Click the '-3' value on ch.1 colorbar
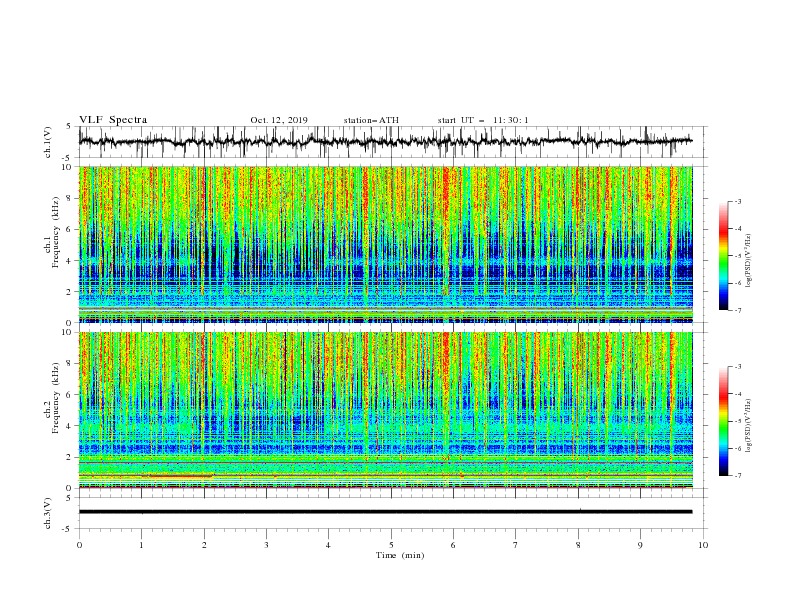The image size is (792, 612). [738, 201]
